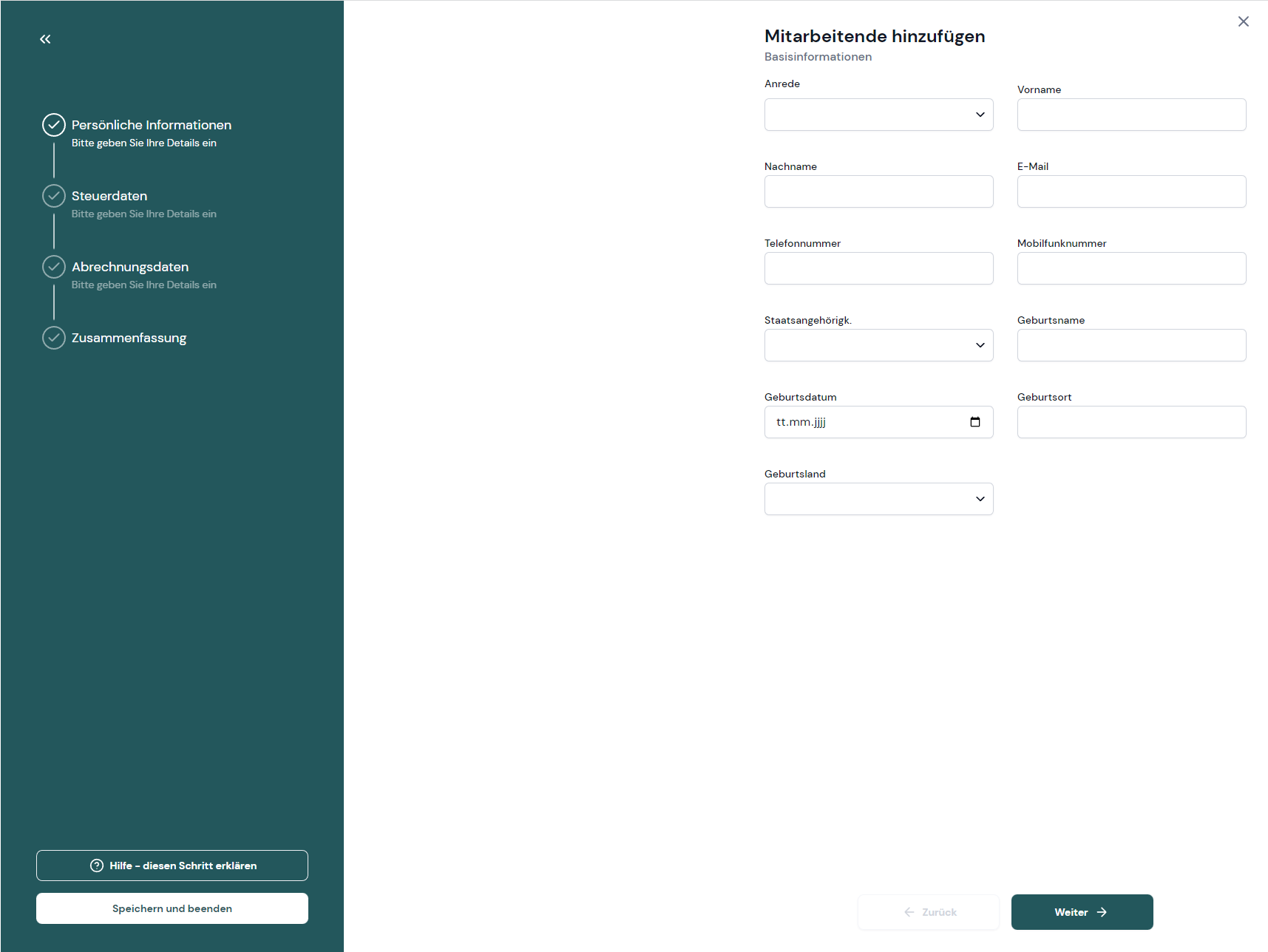Click the Anrede field label
The height and width of the screenshot is (952, 1268).
[x=782, y=84]
